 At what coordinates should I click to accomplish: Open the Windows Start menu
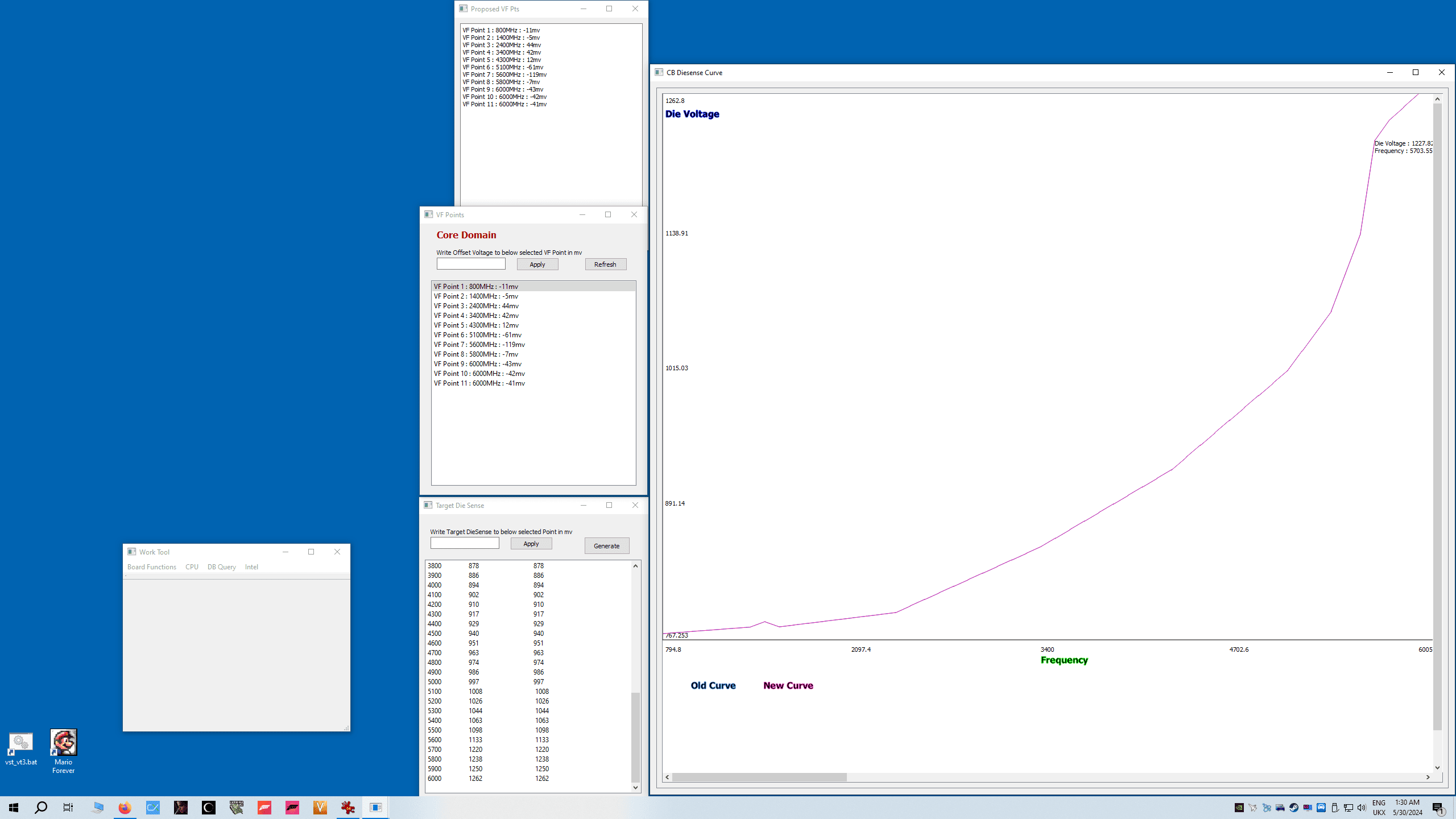(x=14, y=808)
